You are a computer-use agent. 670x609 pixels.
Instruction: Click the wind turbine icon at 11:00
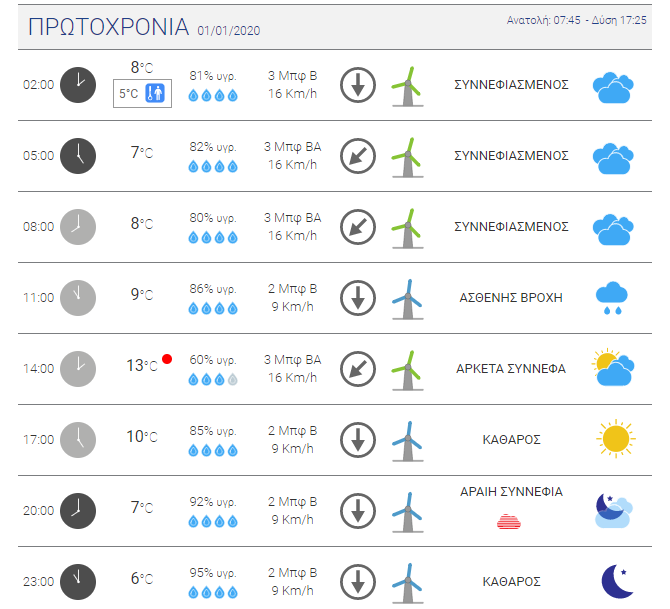click(408, 299)
